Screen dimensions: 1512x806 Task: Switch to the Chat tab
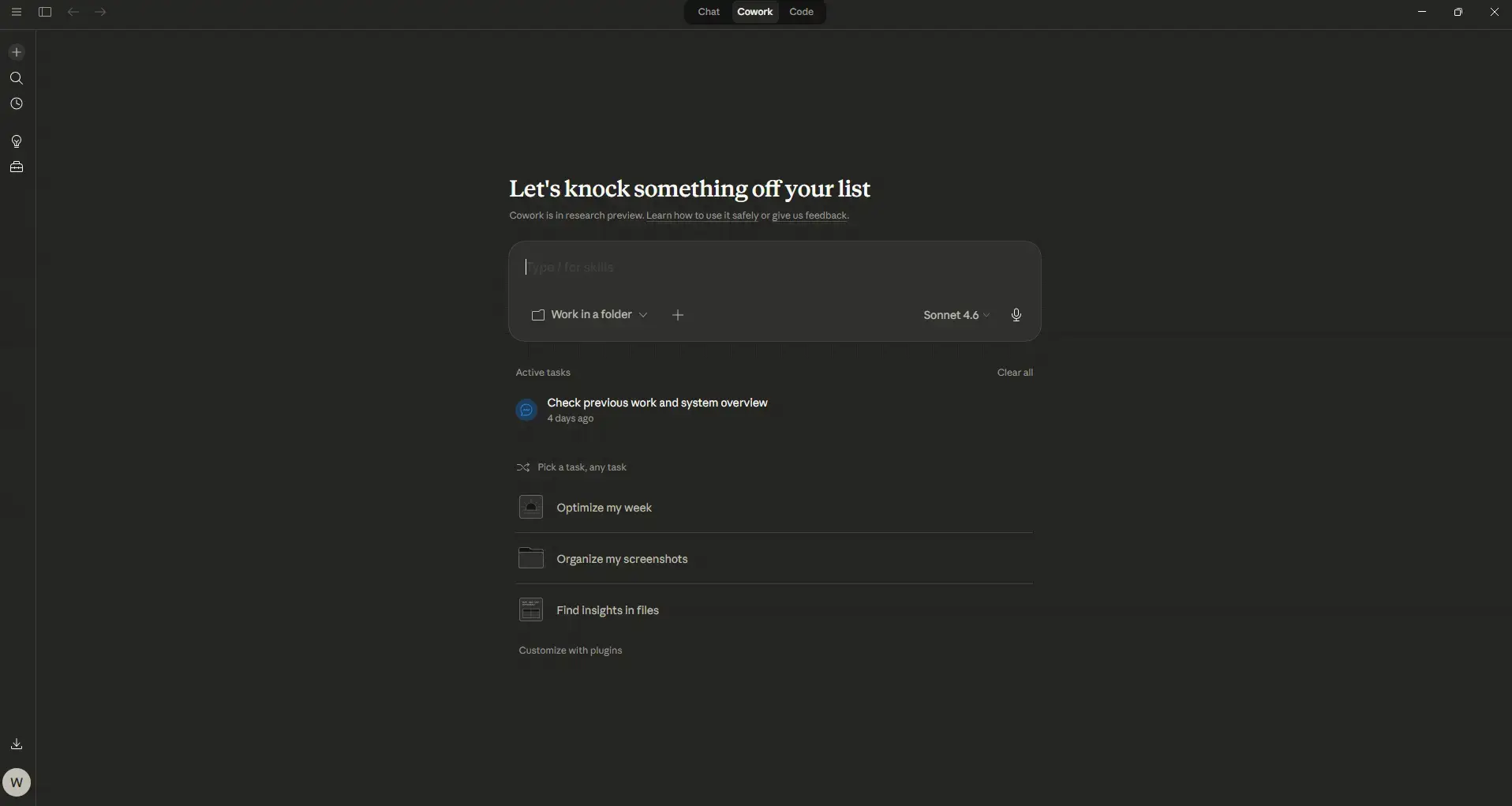tap(708, 12)
